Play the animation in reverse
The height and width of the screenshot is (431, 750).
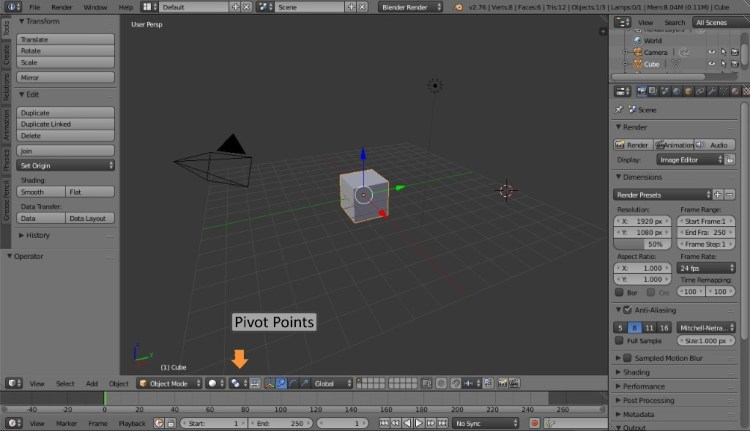click(x=407, y=423)
